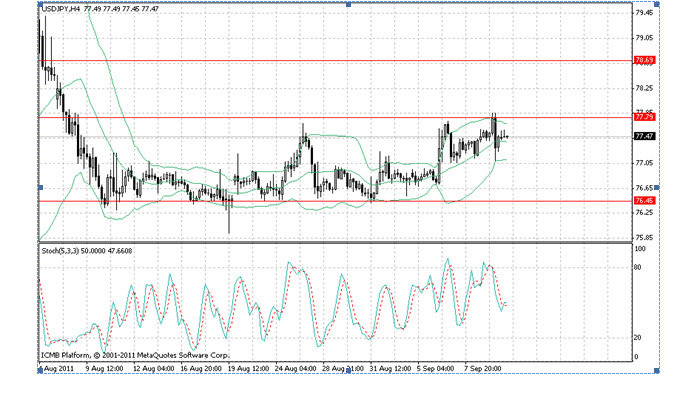The image size is (677, 414).
Task: Grab the top-middle selection handle
Action: (348, 4)
